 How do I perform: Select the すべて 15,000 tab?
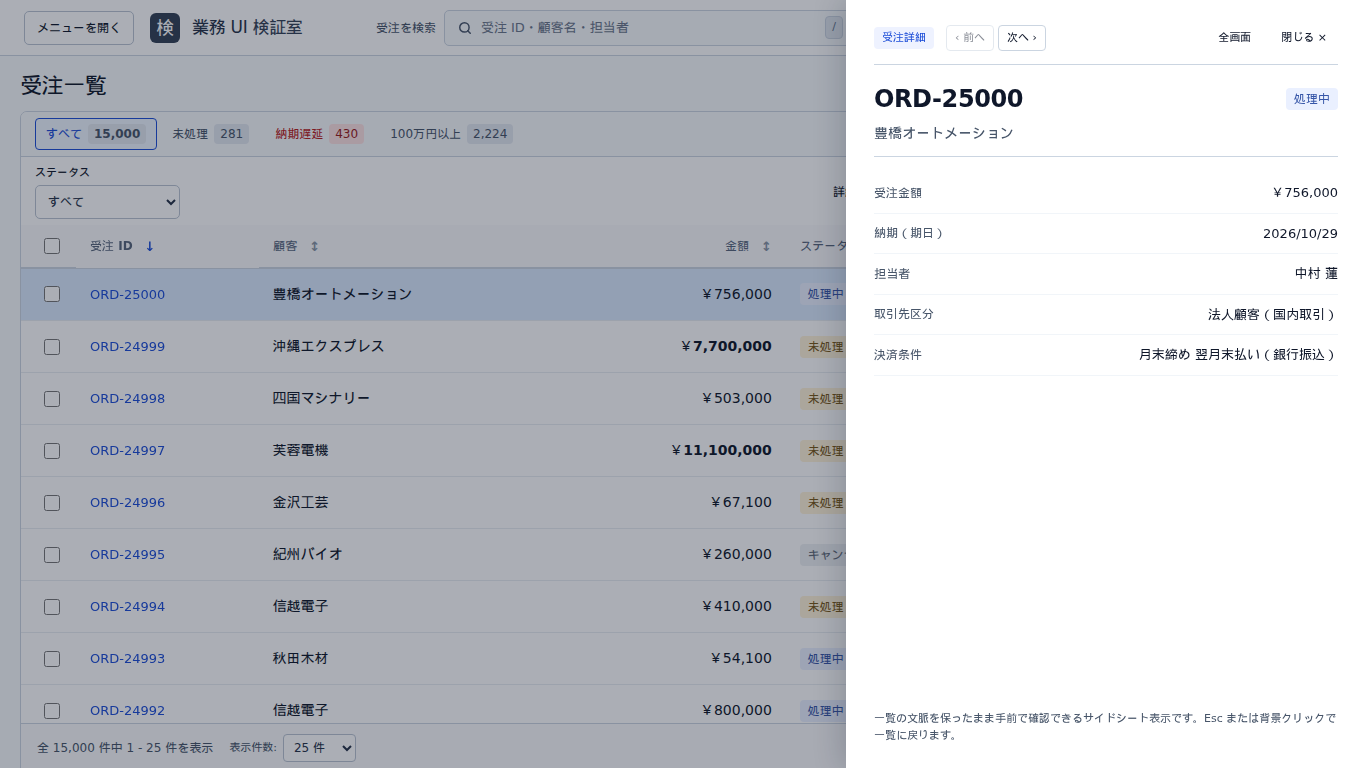(x=96, y=134)
